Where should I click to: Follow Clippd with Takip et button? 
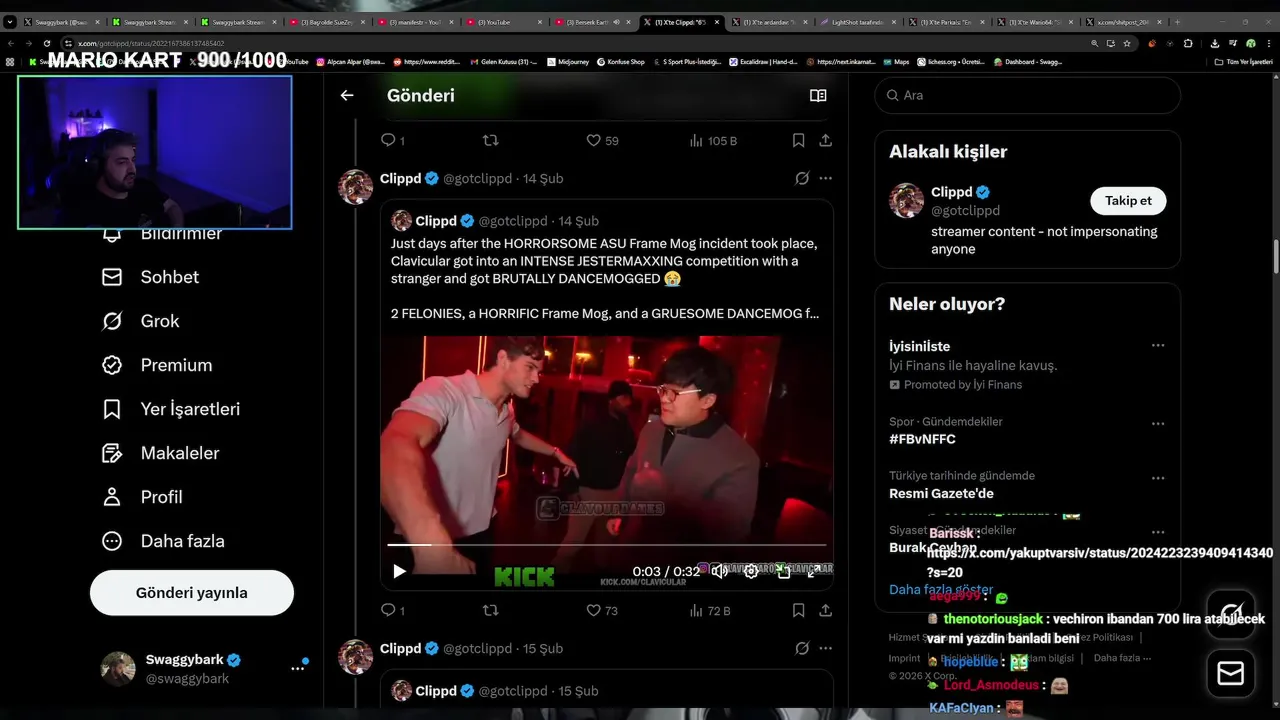pos(1128,200)
